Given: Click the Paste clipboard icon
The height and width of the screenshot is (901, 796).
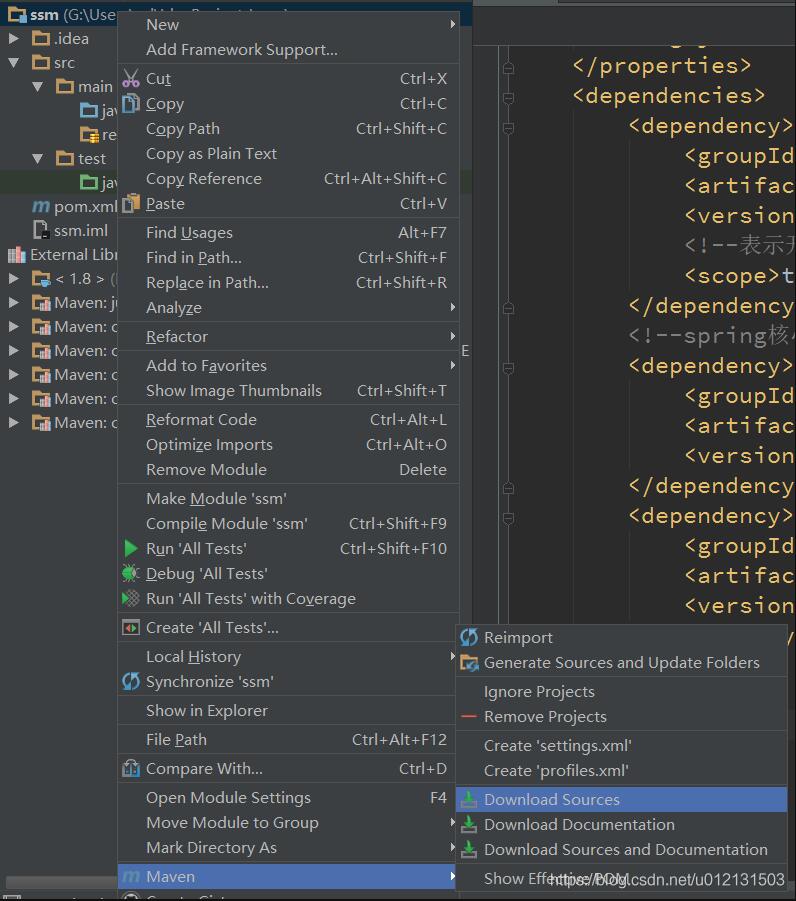Looking at the screenshot, I should 130,204.
